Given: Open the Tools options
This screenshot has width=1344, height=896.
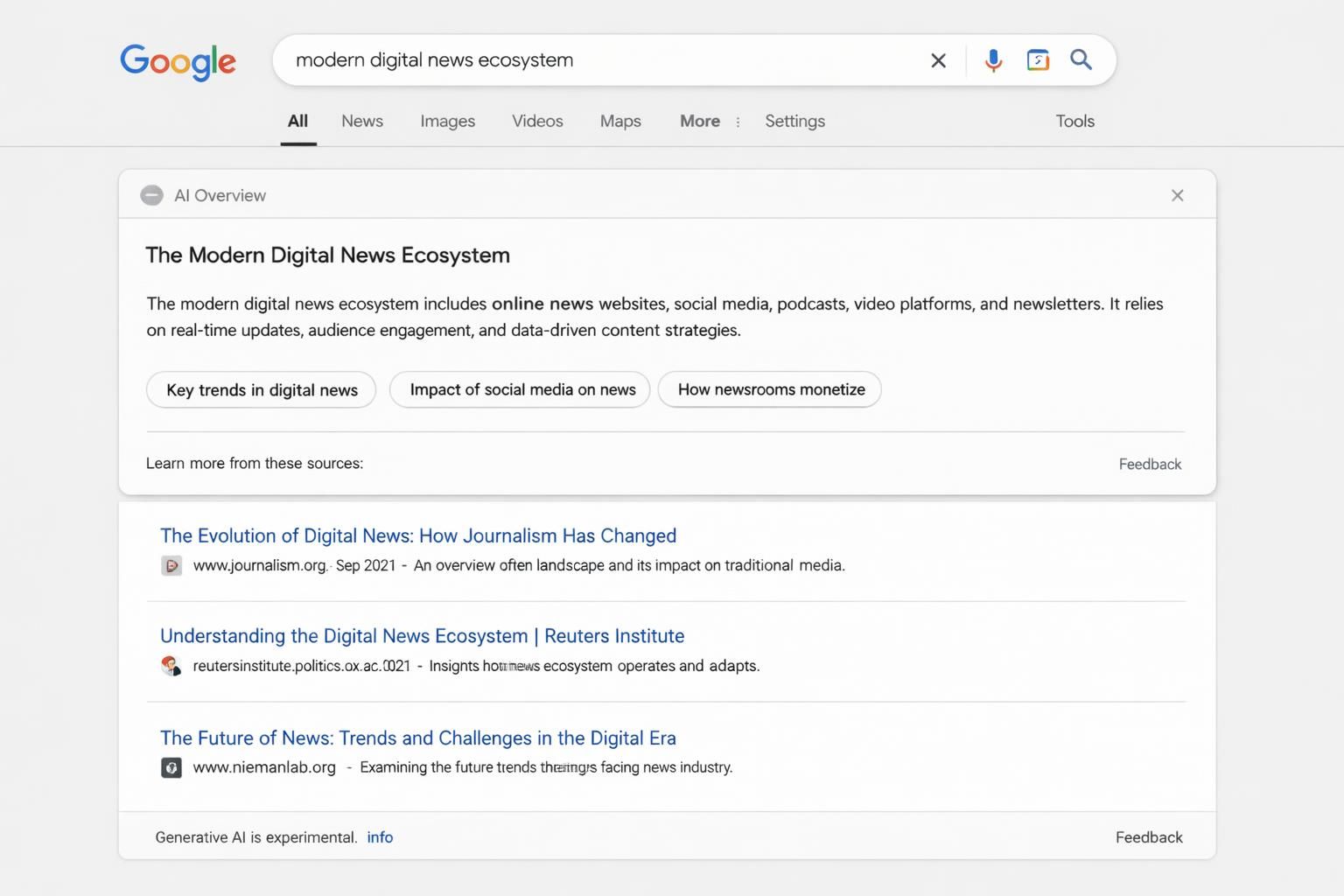Looking at the screenshot, I should click(x=1074, y=121).
